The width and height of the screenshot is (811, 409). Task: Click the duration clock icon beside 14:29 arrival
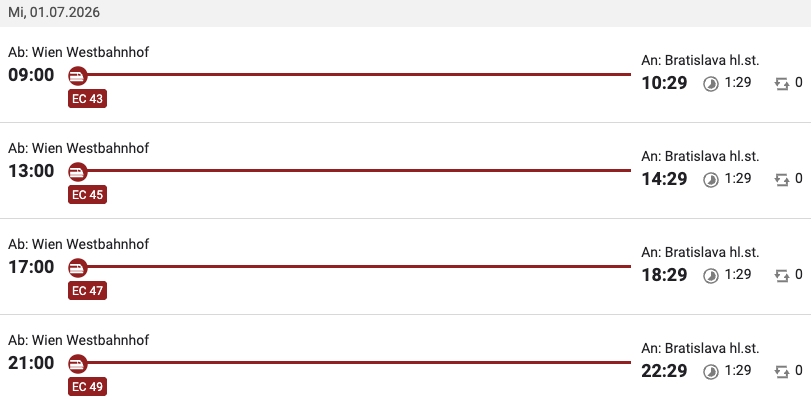[711, 180]
